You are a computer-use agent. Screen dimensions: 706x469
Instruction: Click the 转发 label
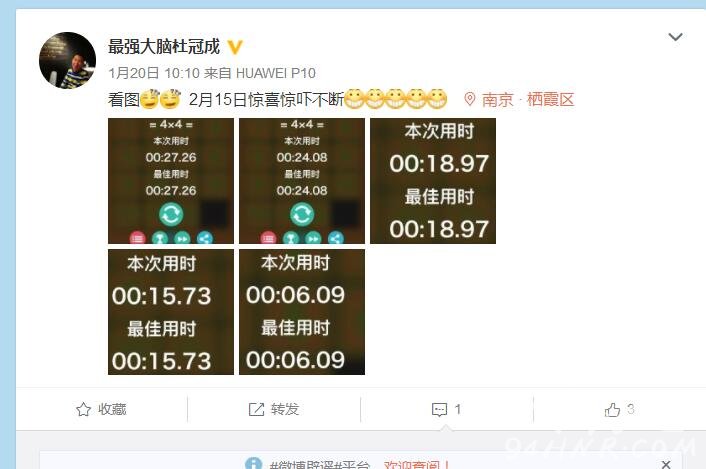pos(285,409)
